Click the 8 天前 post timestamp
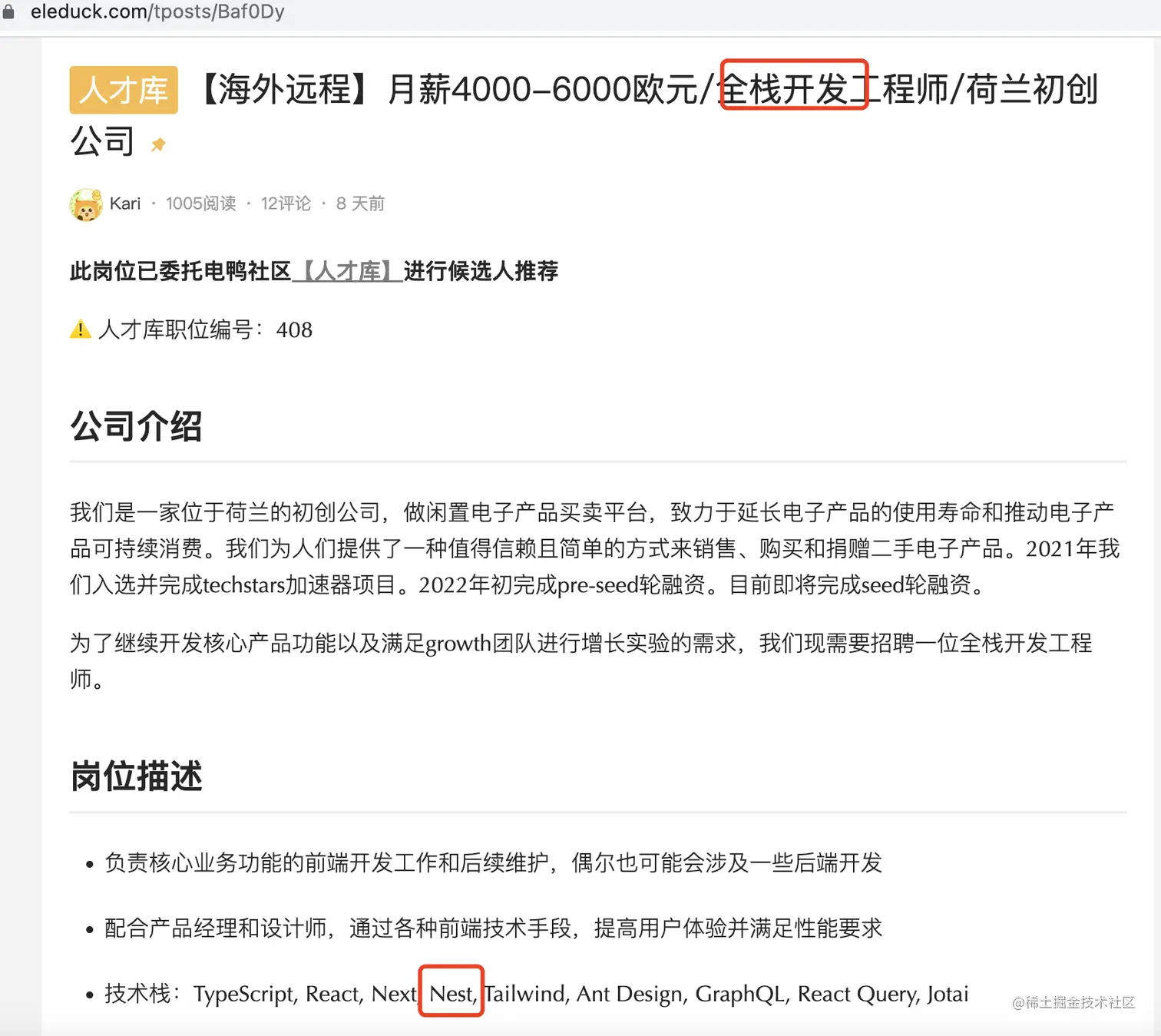 pos(360,204)
